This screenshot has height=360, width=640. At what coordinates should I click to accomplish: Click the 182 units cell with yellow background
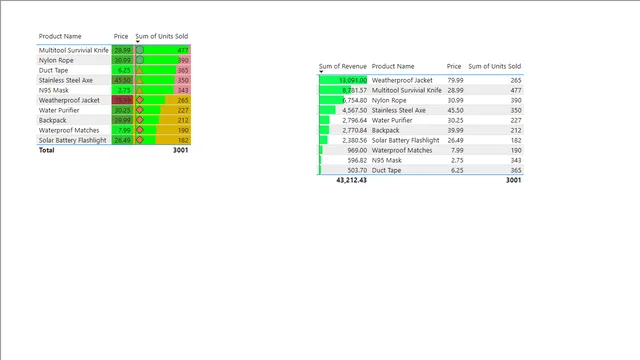[x=162, y=140]
